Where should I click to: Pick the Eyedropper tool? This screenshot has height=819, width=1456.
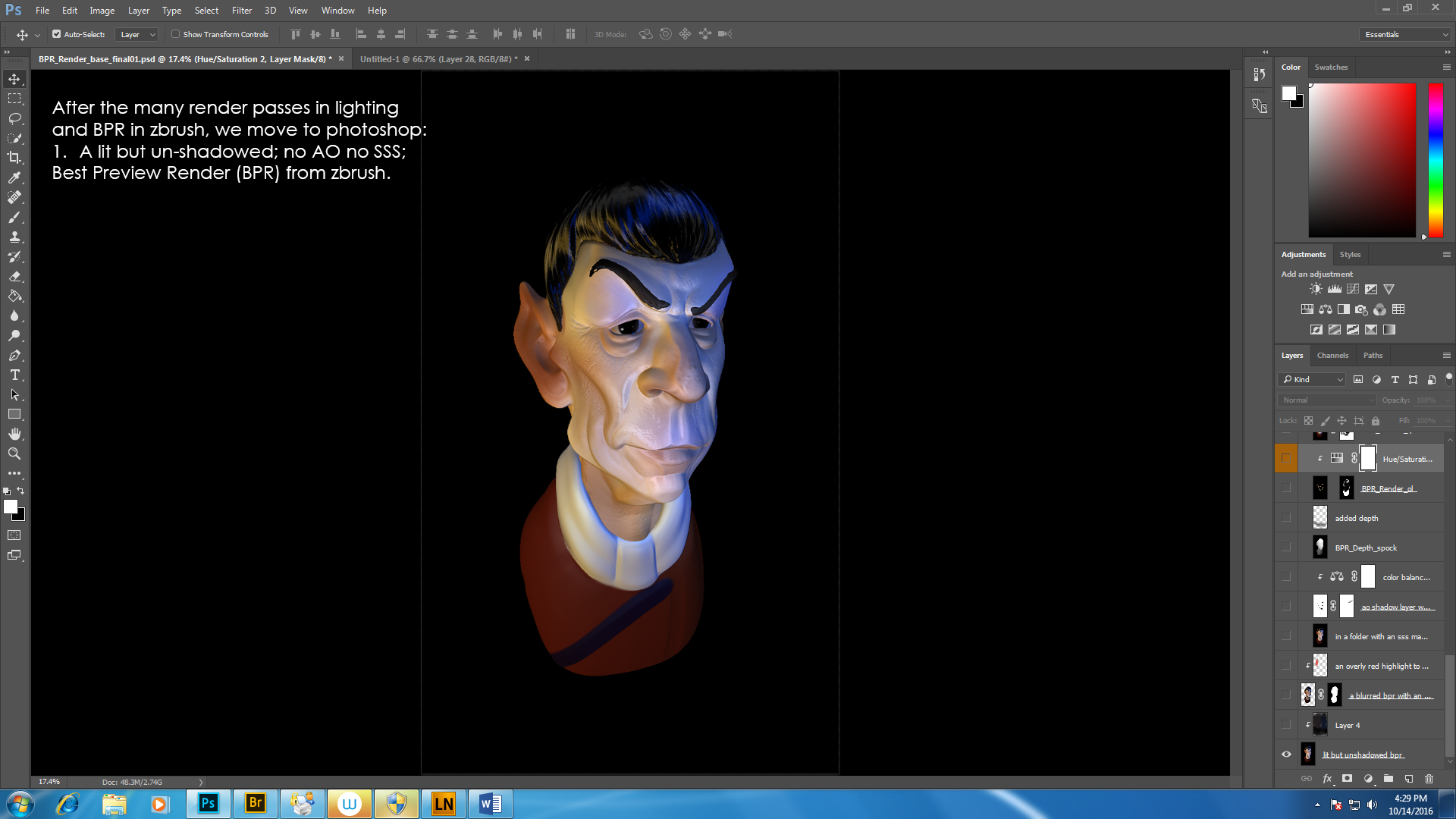(x=14, y=177)
